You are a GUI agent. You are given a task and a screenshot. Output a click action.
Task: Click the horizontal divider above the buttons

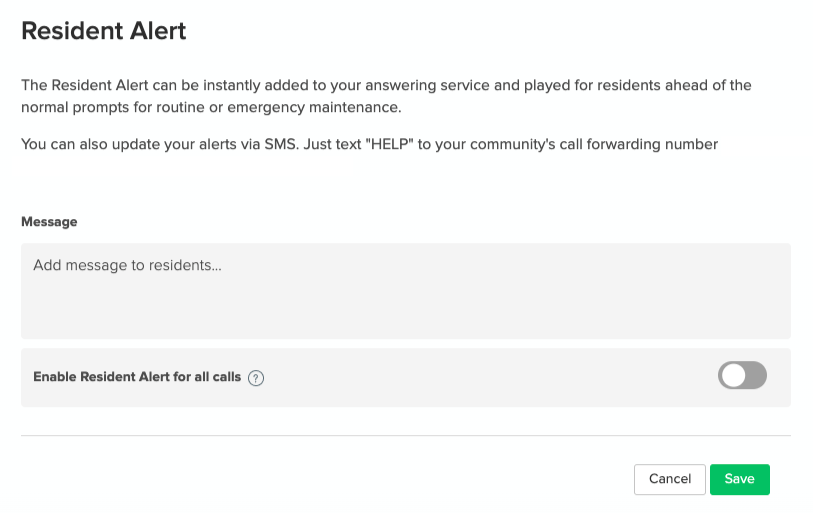[405, 436]
